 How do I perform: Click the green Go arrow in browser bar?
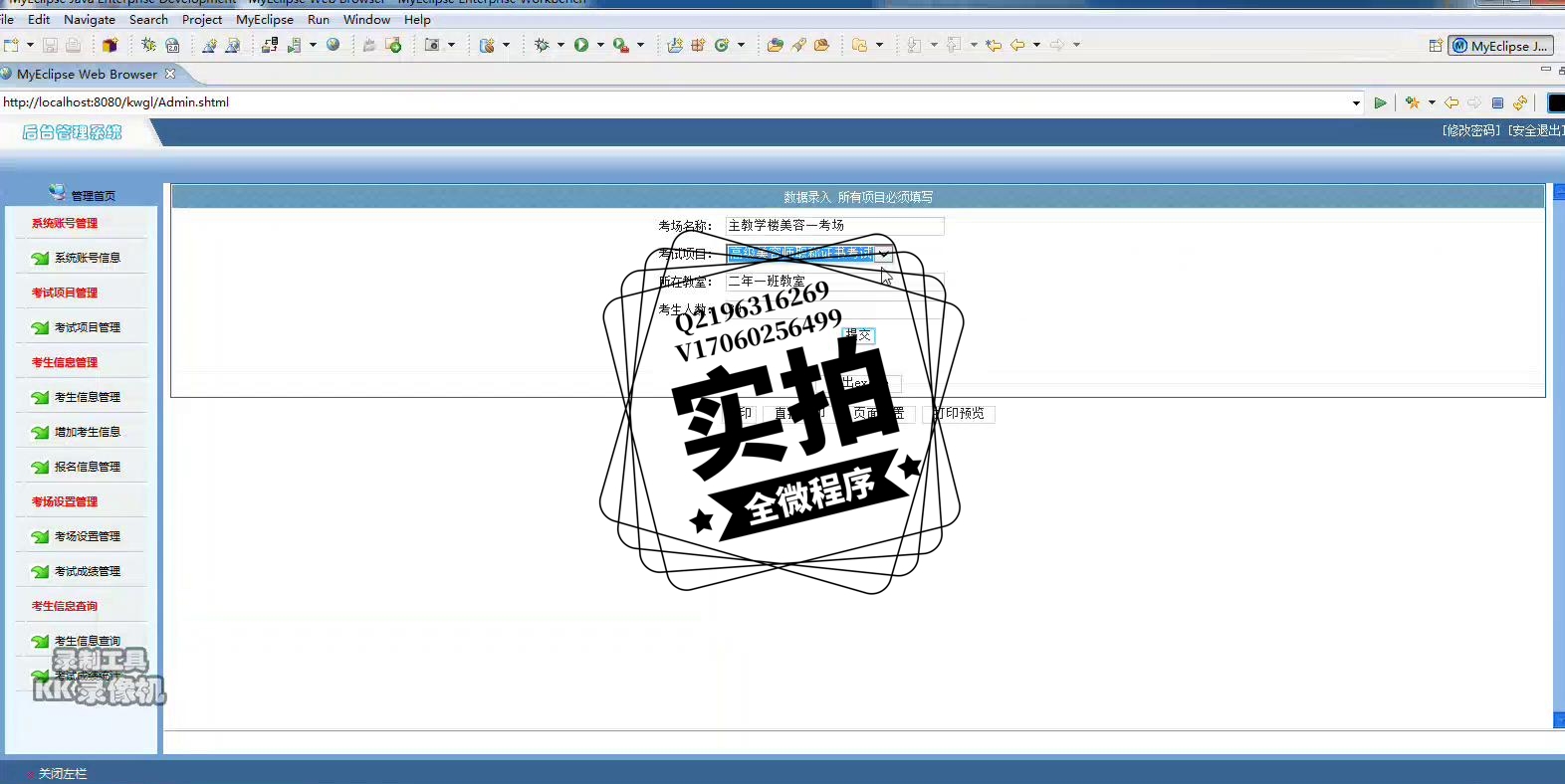coord(1380,102)
